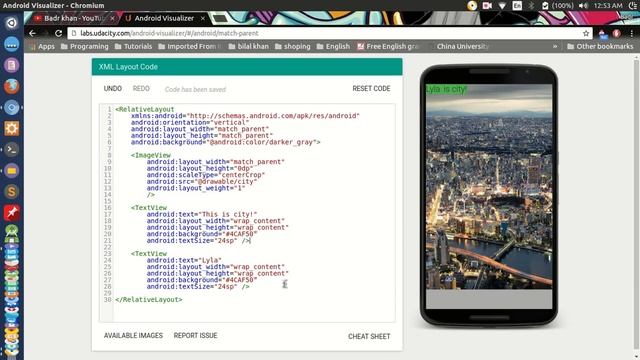This screenshot has height=360, width=640.
Task: Close the Android Visualizer tab
Action: (203, 18)
